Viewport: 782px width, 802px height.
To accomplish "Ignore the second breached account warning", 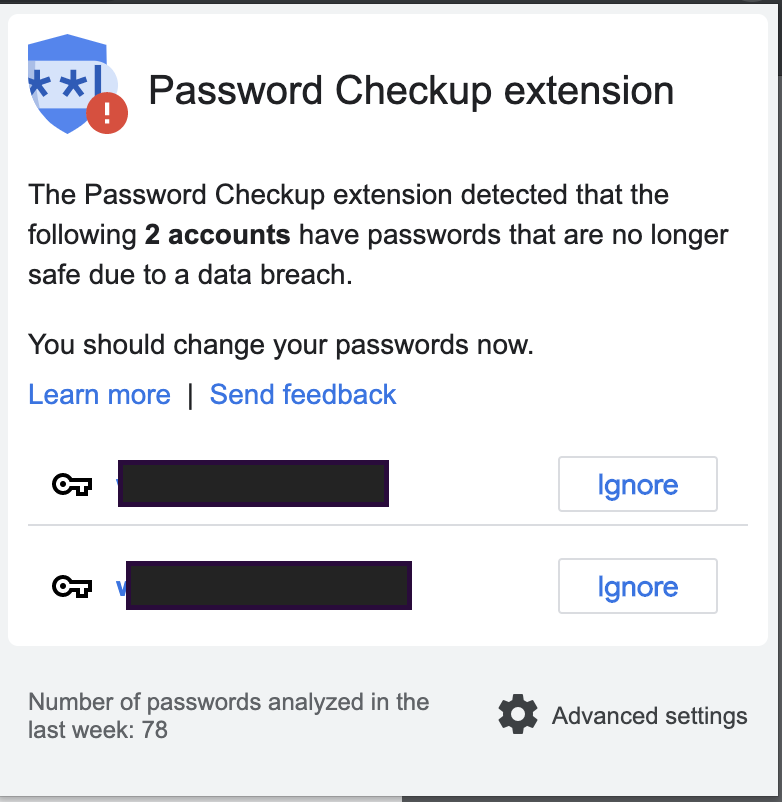I will click(x=637, y=586).
